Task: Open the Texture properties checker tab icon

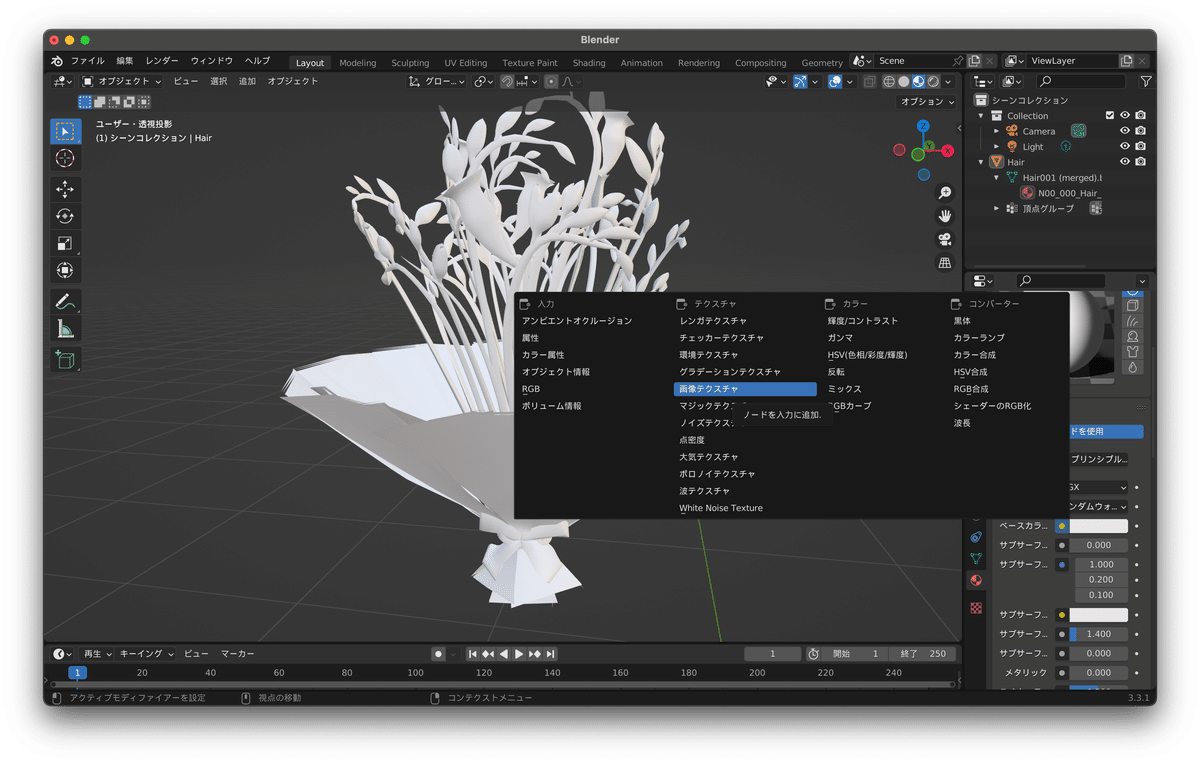Action: [976, 607]
